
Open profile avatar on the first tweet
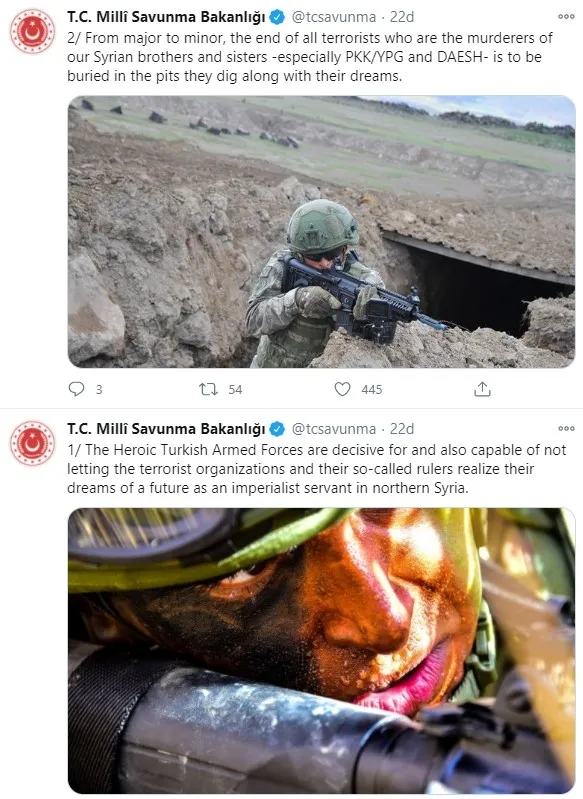32,32
